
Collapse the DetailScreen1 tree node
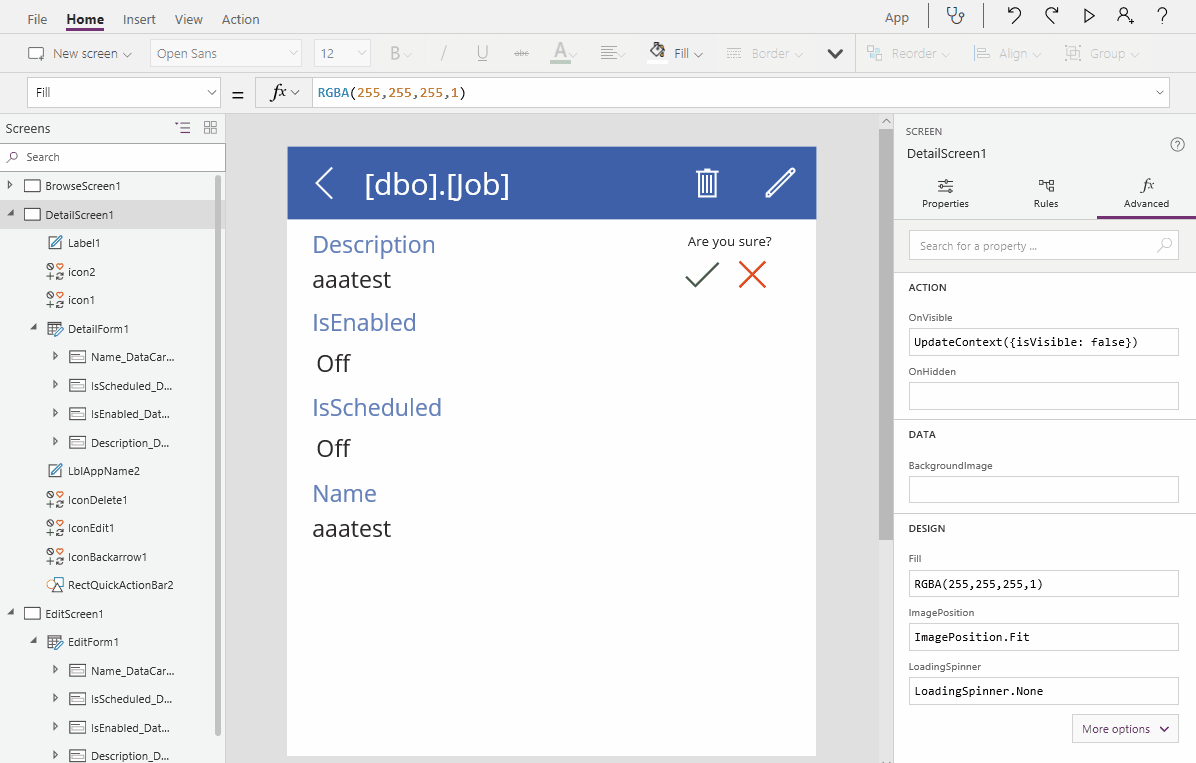pos(10,214)
